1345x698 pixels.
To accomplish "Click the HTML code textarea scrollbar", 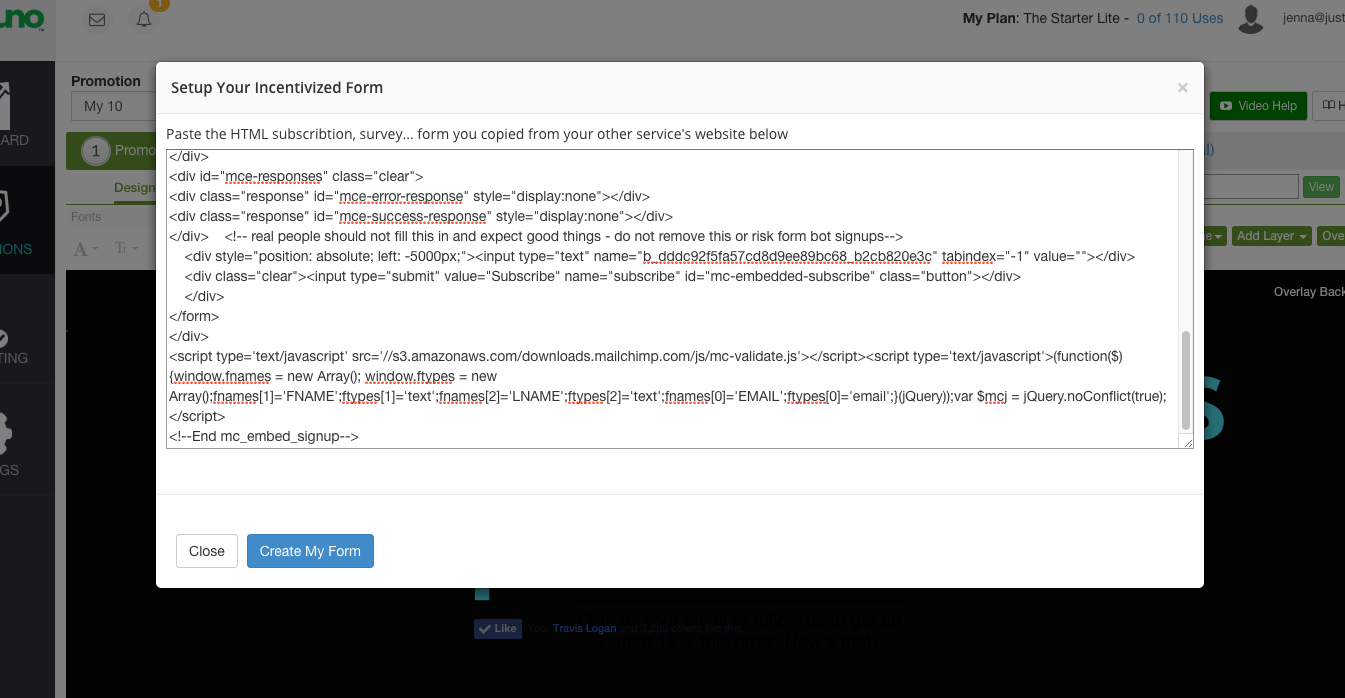I will coord(1186,380).
